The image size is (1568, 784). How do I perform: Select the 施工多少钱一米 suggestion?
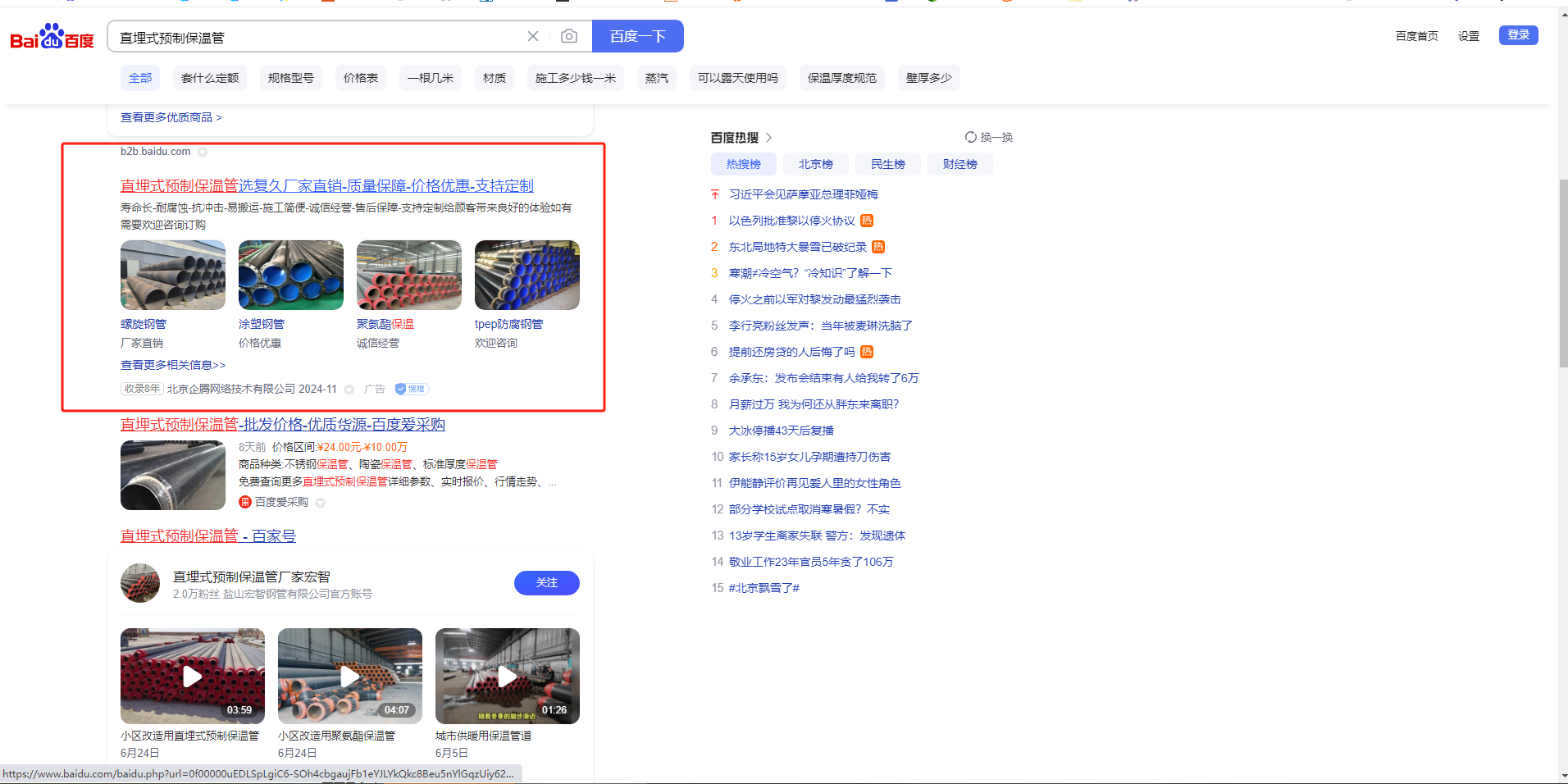tap(576, 78)
